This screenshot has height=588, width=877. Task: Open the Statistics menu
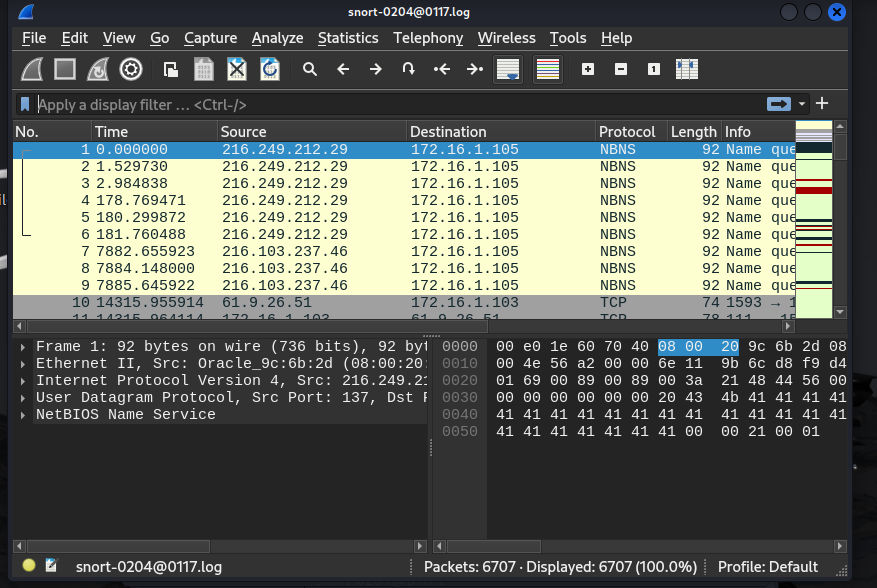[348, 38]
